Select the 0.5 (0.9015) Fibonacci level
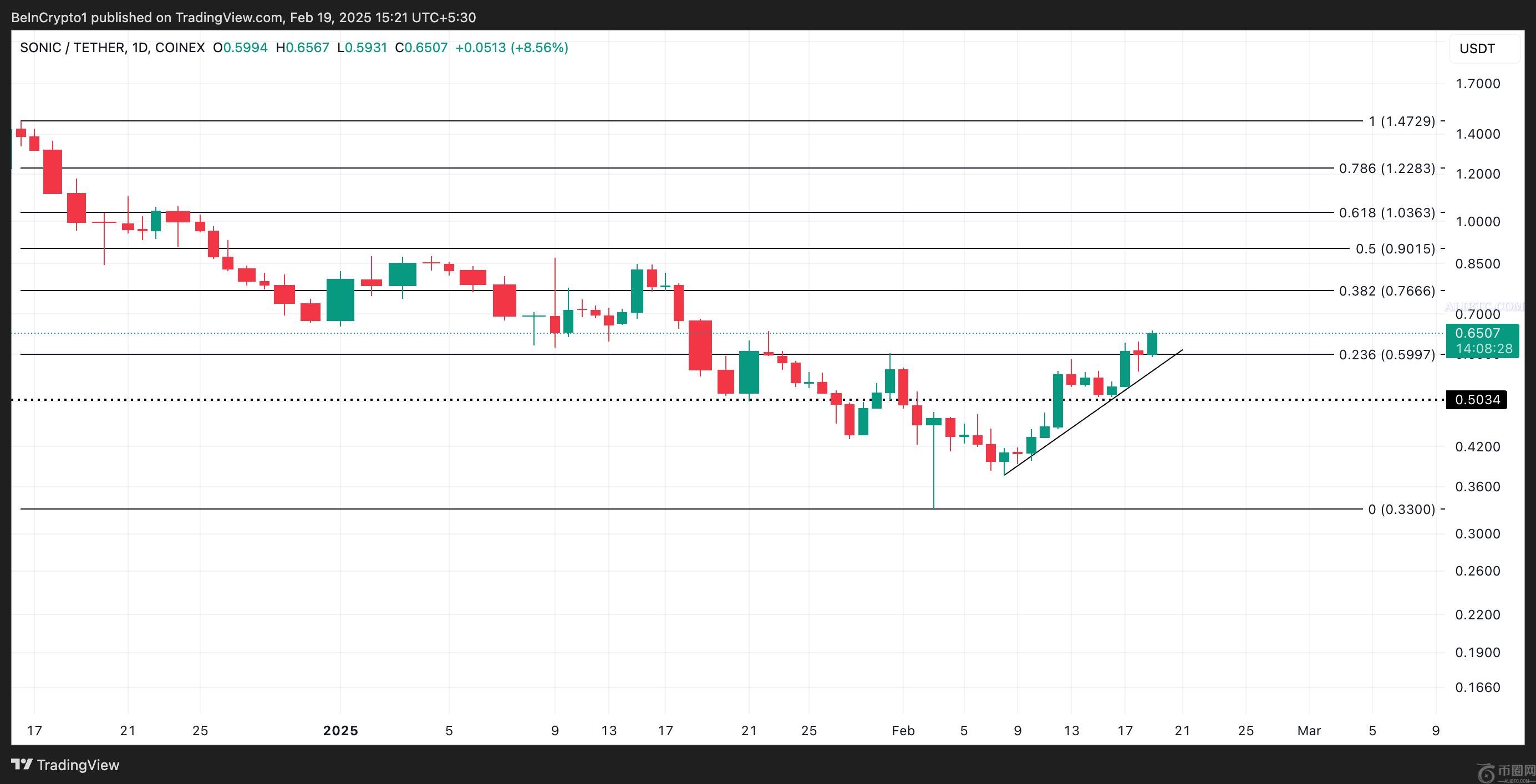This screenshot has height=784, width=1536. click(1395, 248)
